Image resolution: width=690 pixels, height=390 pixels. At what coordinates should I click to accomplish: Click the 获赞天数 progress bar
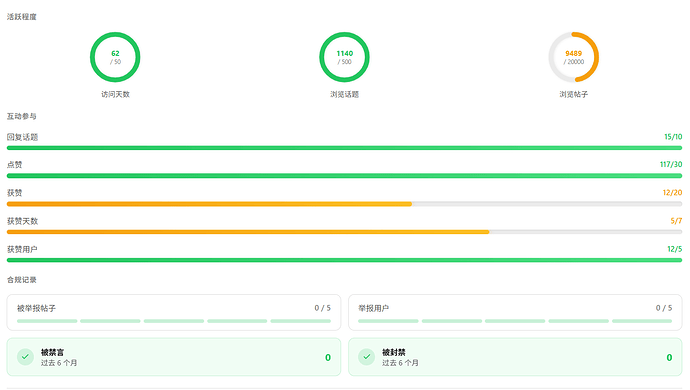click(345, 232)
